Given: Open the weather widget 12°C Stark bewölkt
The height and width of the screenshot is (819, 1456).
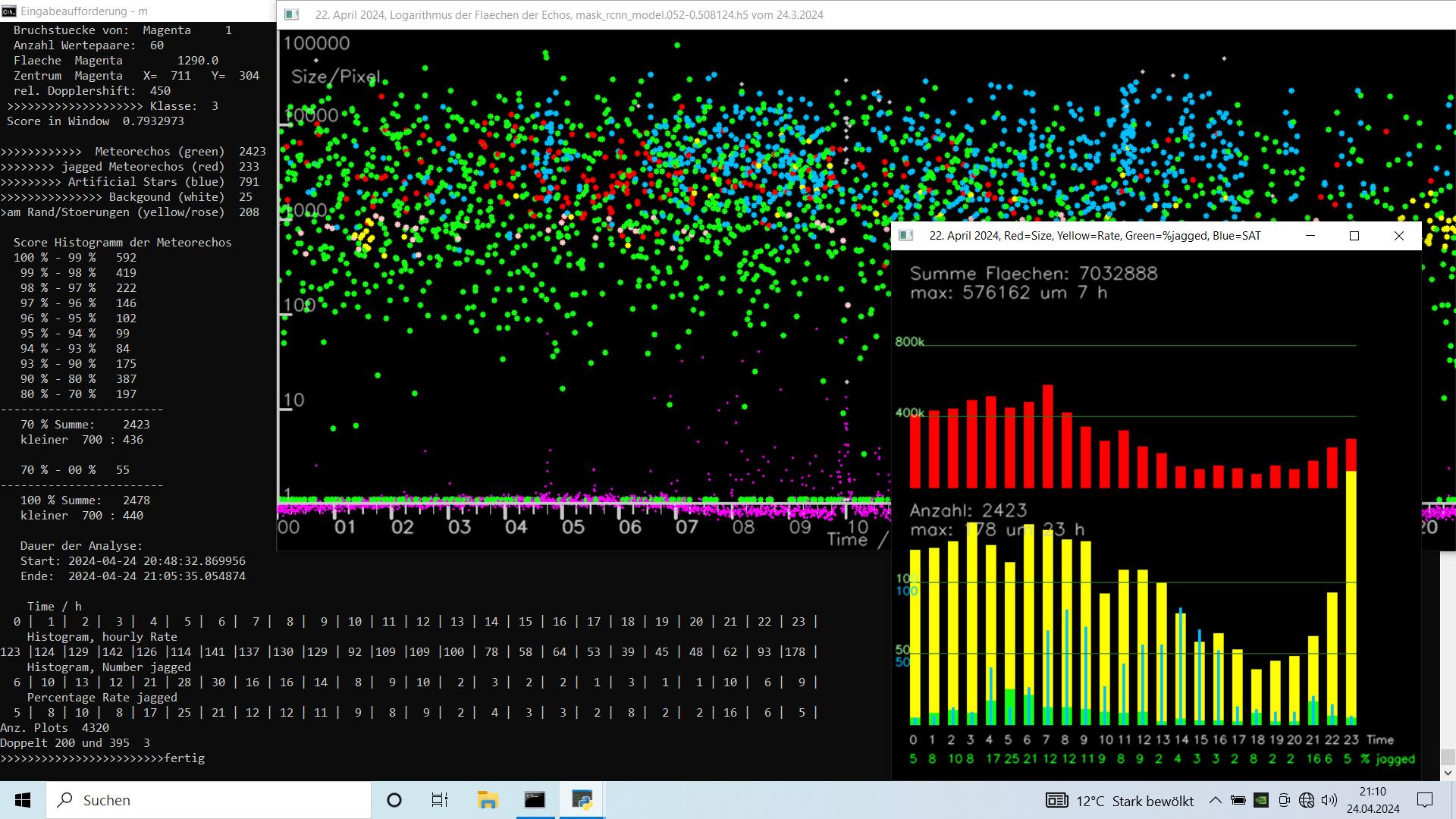Looking at the screenshot, I should [x=1120, y=801].
